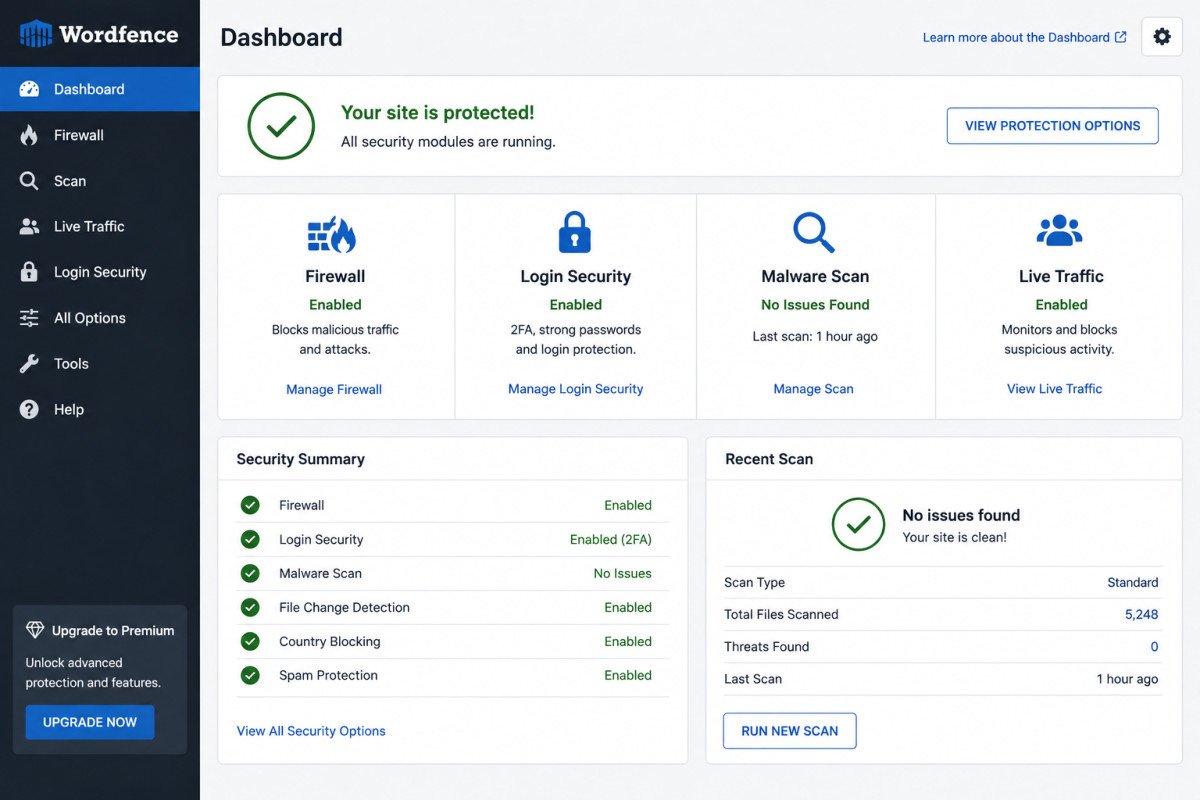Viewport: 1200px width, 800px height.
Task: Open the Manage Firewall link
Action: (x=334, y=389)
